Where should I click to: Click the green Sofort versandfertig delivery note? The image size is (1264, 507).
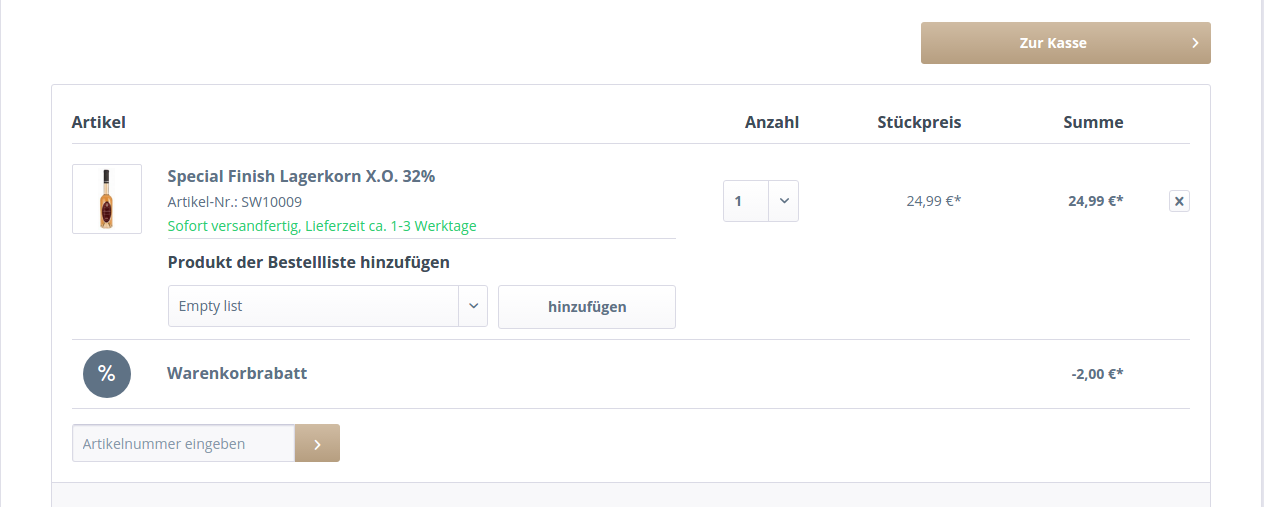322,226
